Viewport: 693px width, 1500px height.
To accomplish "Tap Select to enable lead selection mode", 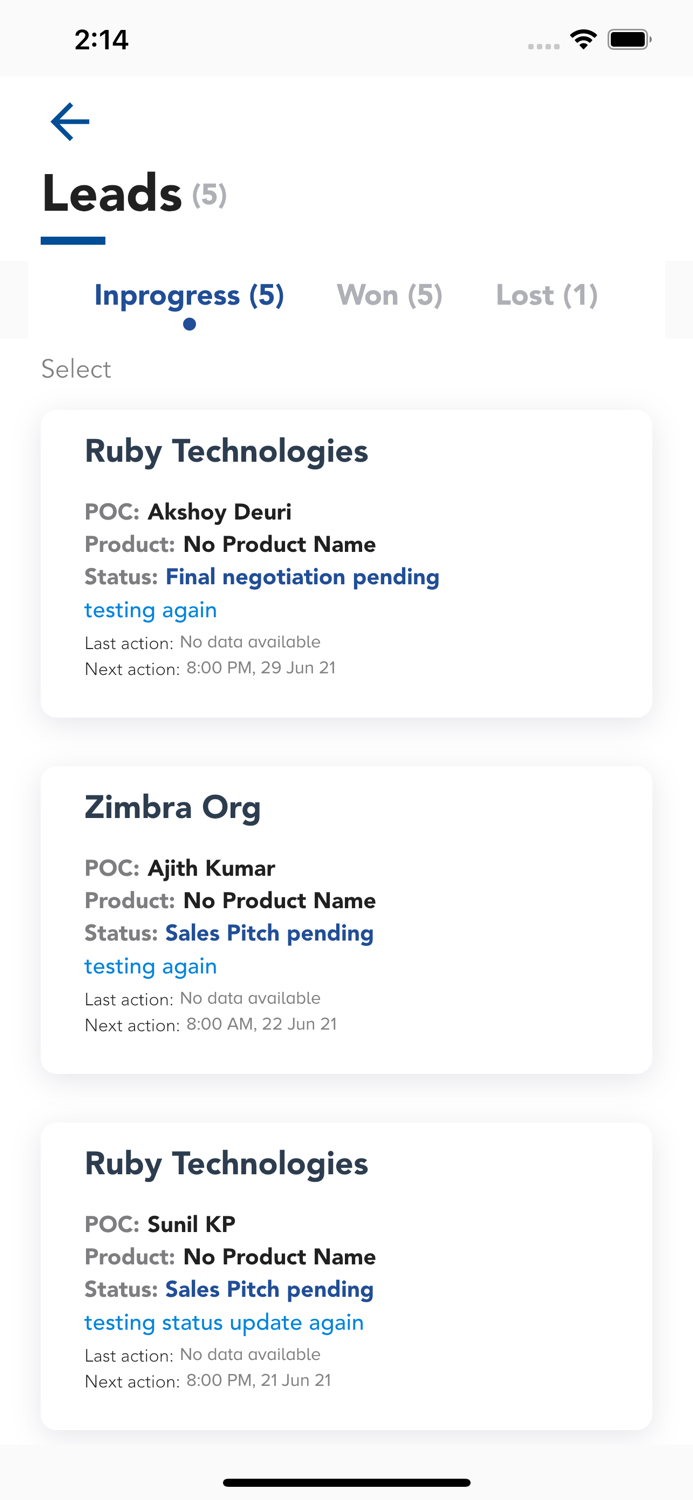I will 75,369.
